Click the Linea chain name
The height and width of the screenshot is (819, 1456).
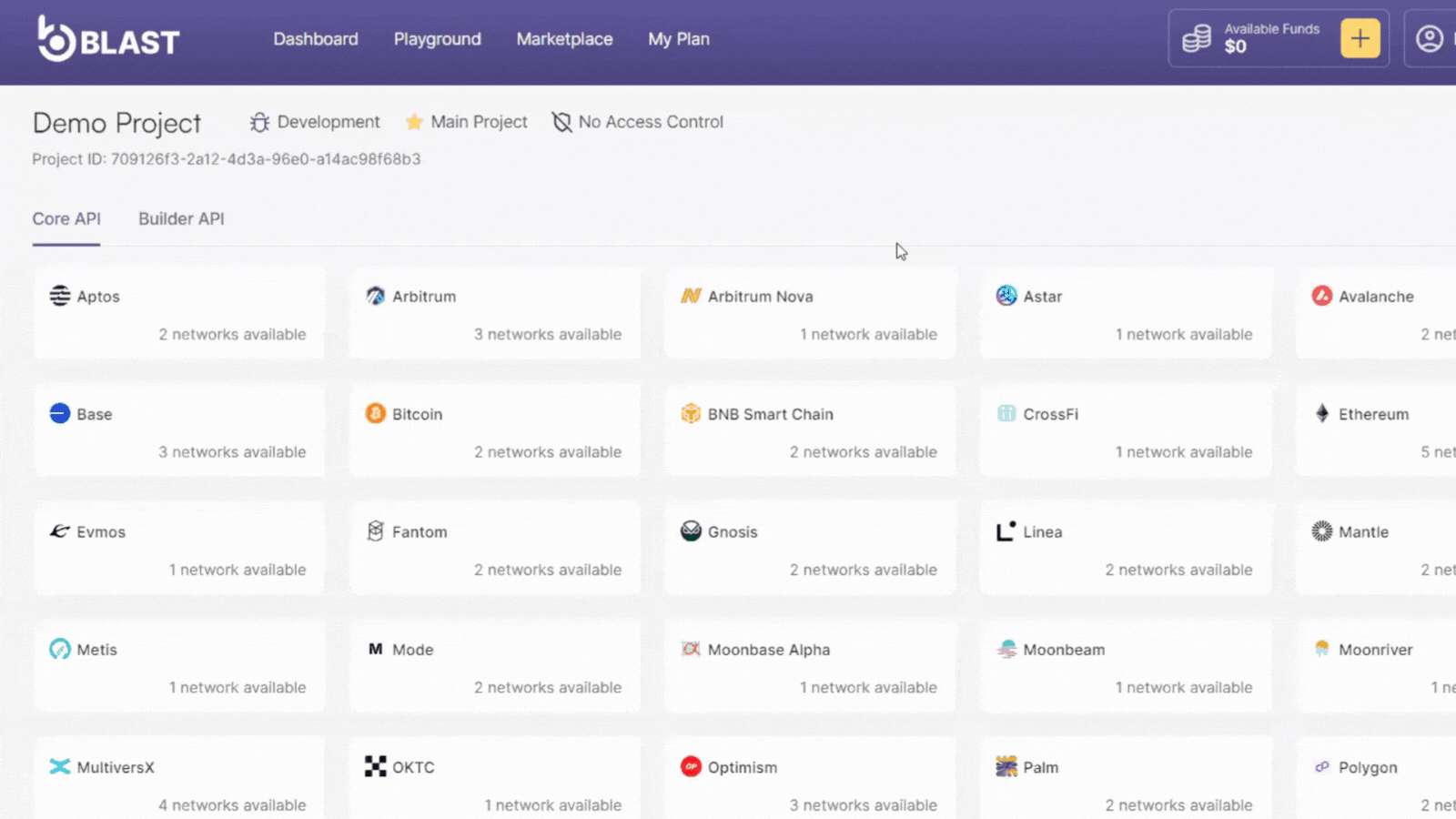tap(1043, 531)
